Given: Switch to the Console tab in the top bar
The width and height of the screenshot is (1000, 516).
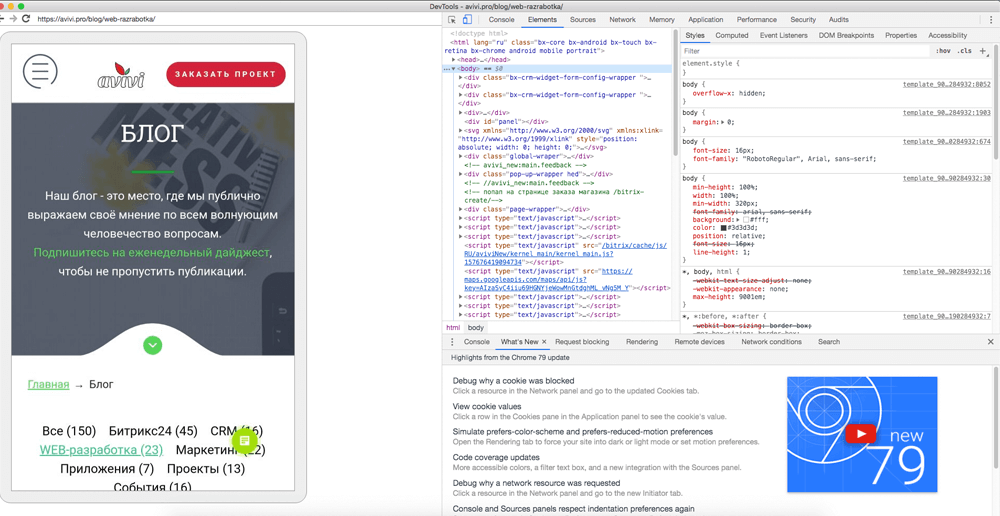Looking at the screenshot, I should 502,20.
